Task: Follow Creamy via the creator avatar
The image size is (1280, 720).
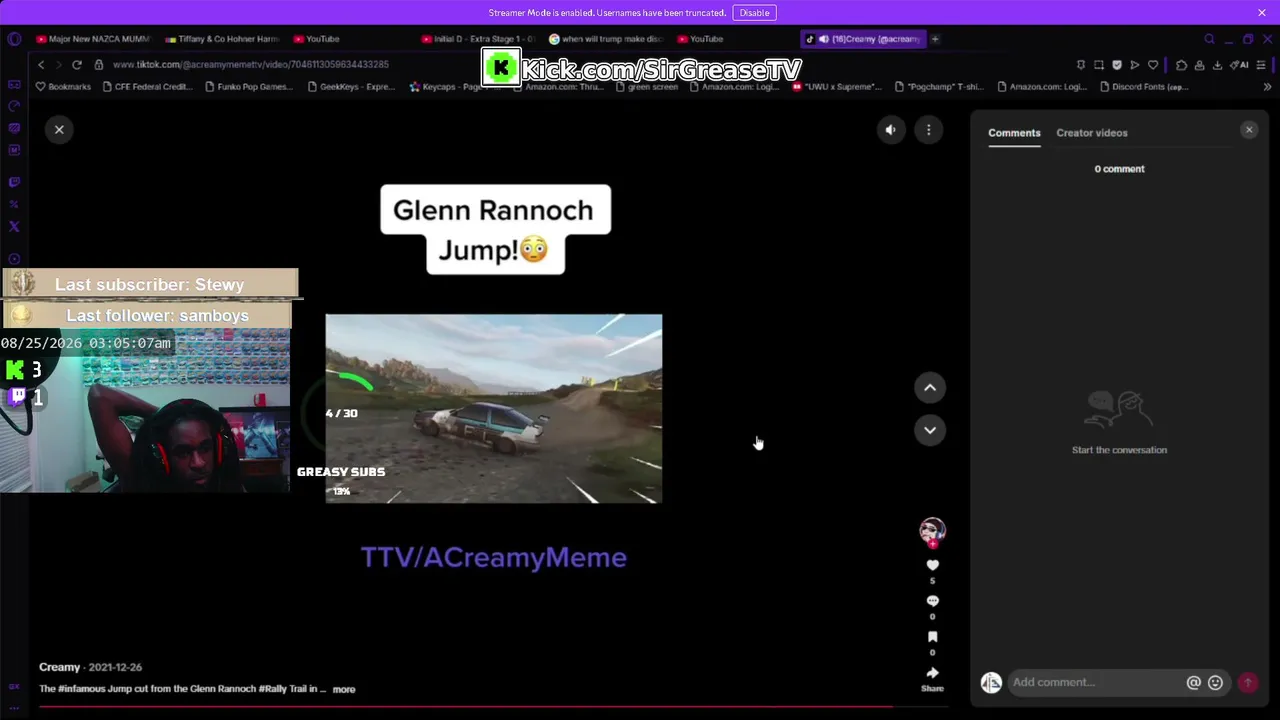Action: pyautogui.click(x=932, y=531)
